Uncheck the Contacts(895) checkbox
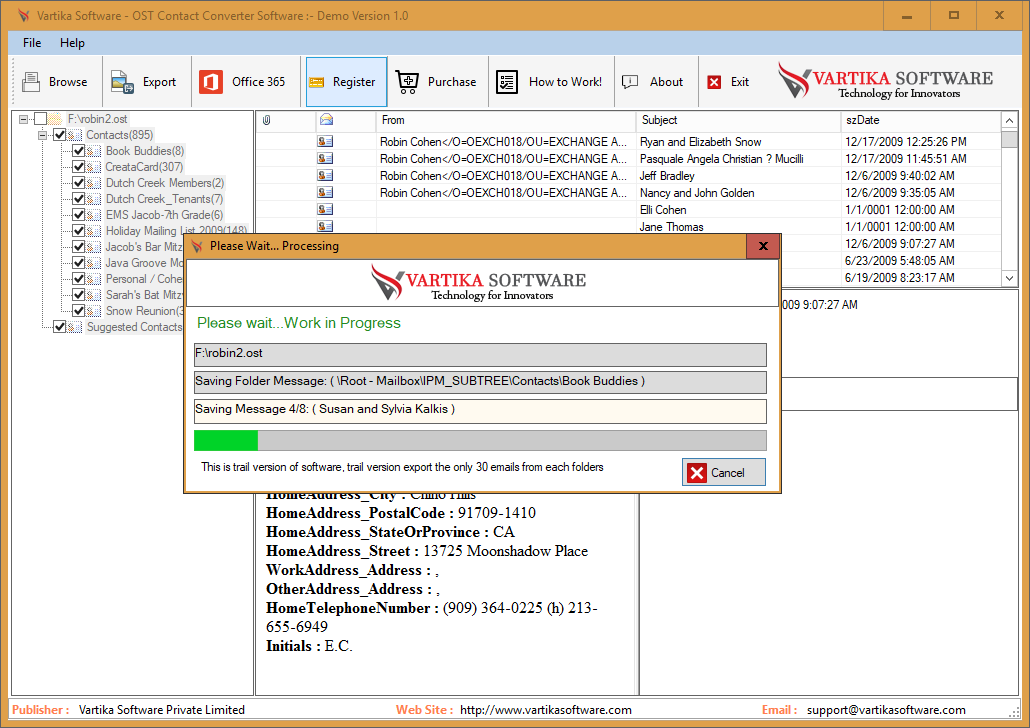This screenshot has height=728, width=1030. 60,135
